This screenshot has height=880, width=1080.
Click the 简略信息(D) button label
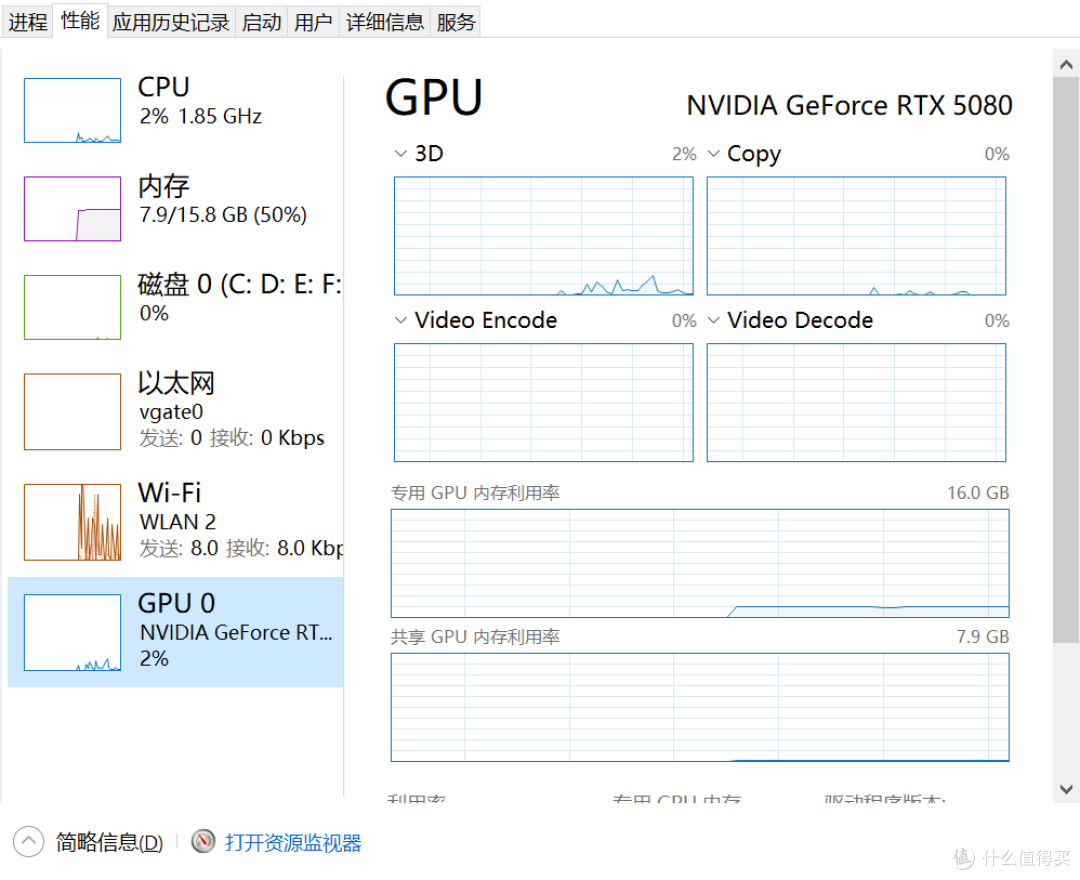click(x=110, y=842)
